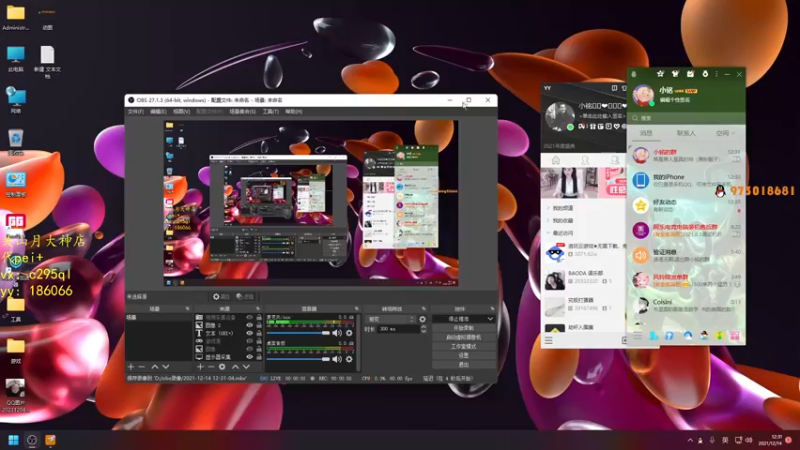This screenshot has width=800, height=450.
Task: Open the transition properties gear
Action: pyautogui.click(x=422, y=319)
